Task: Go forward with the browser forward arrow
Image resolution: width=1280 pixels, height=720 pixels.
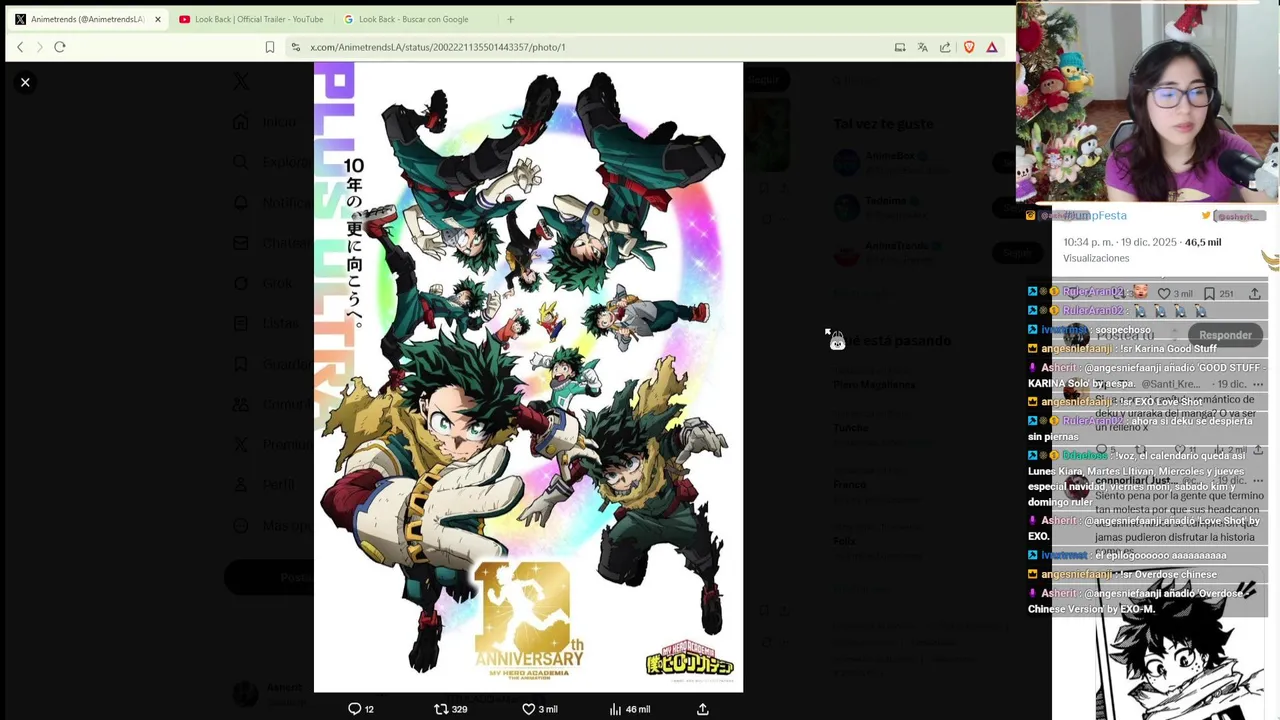Action: coord(40,47)
